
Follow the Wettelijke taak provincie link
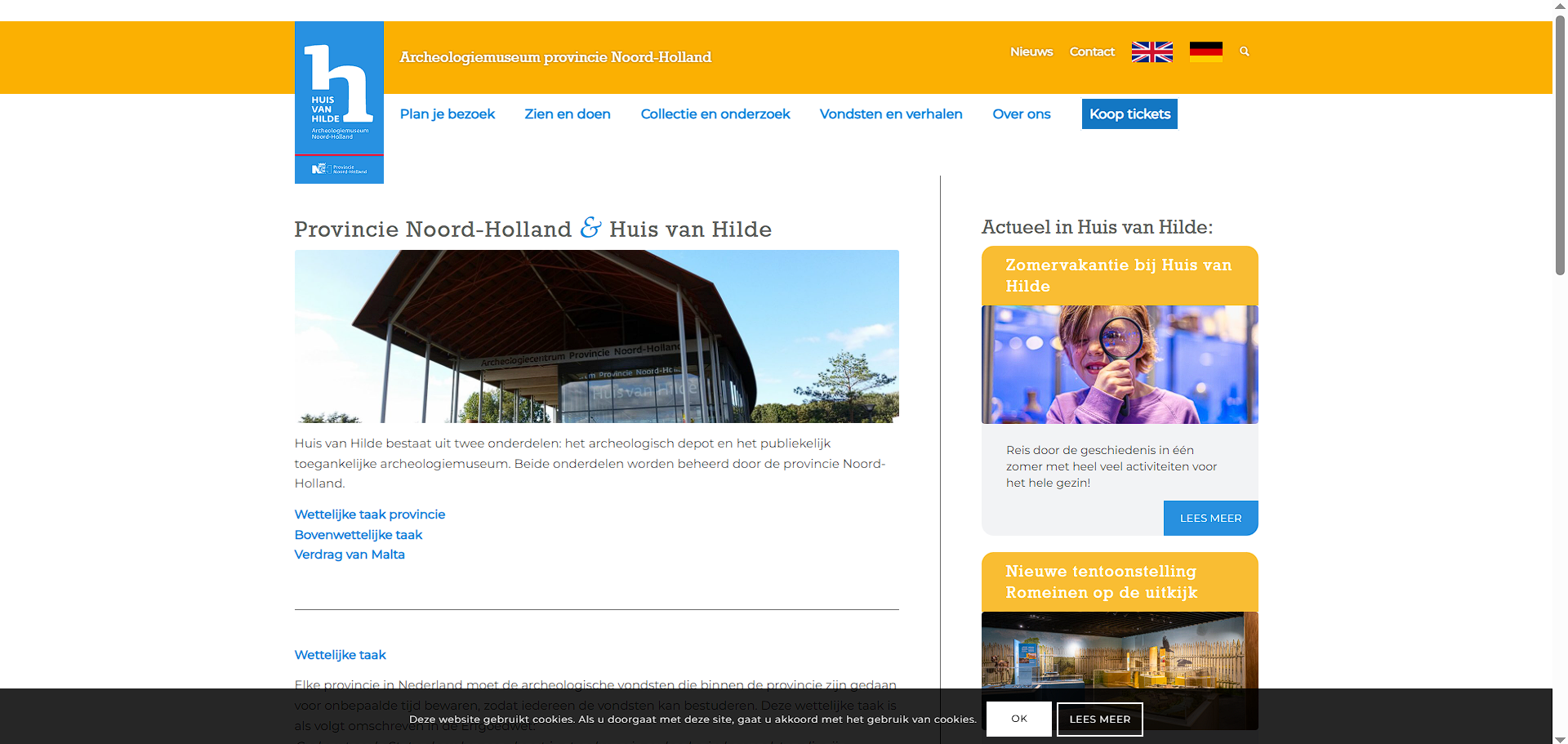point(369,515)
